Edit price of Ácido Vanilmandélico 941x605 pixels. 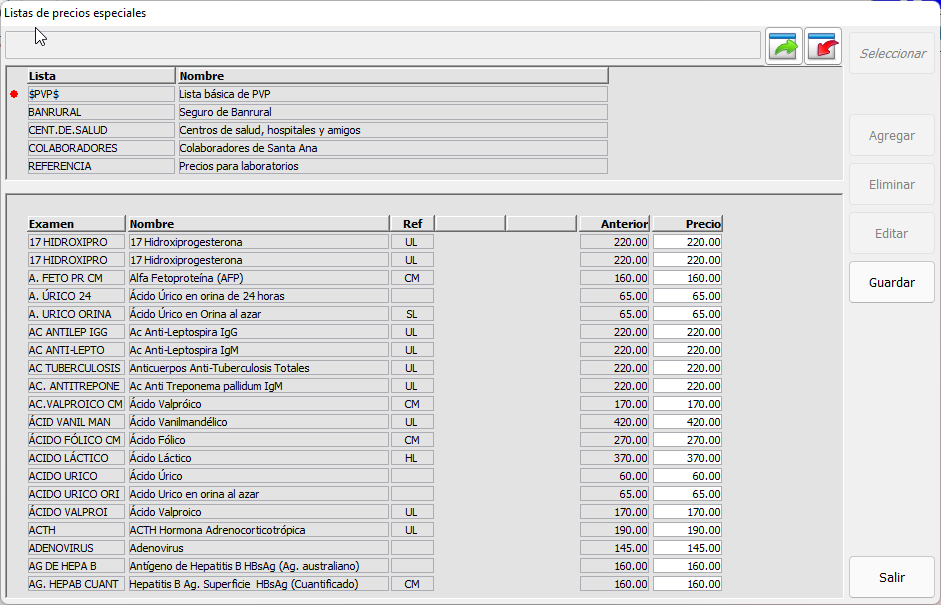pos(687,422)
